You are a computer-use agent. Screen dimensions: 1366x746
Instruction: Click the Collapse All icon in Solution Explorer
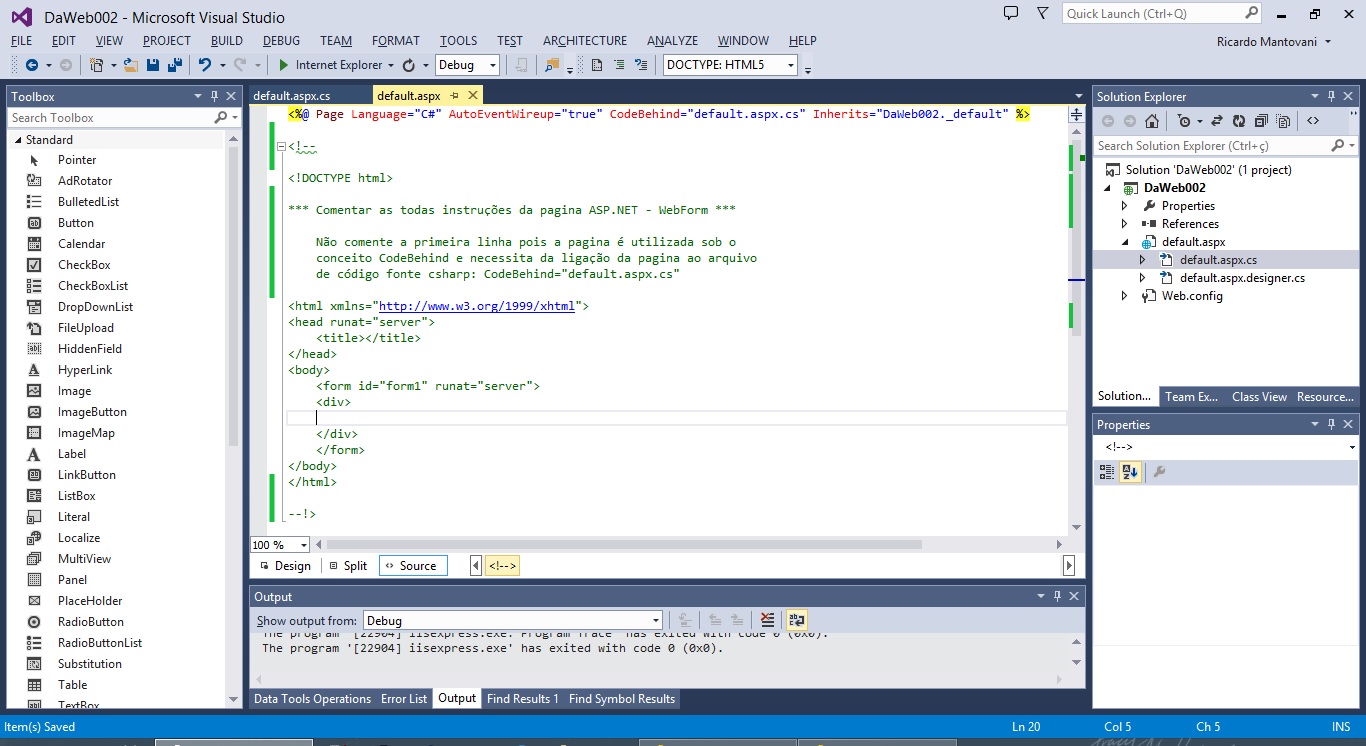pos(1260,121)
